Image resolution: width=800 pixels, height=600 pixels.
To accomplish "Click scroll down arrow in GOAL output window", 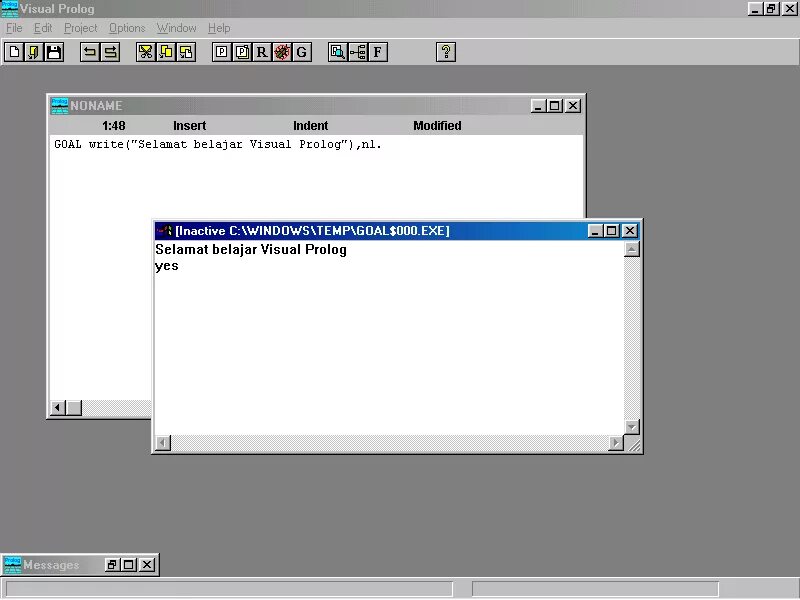I will click(x=632, y=427).
